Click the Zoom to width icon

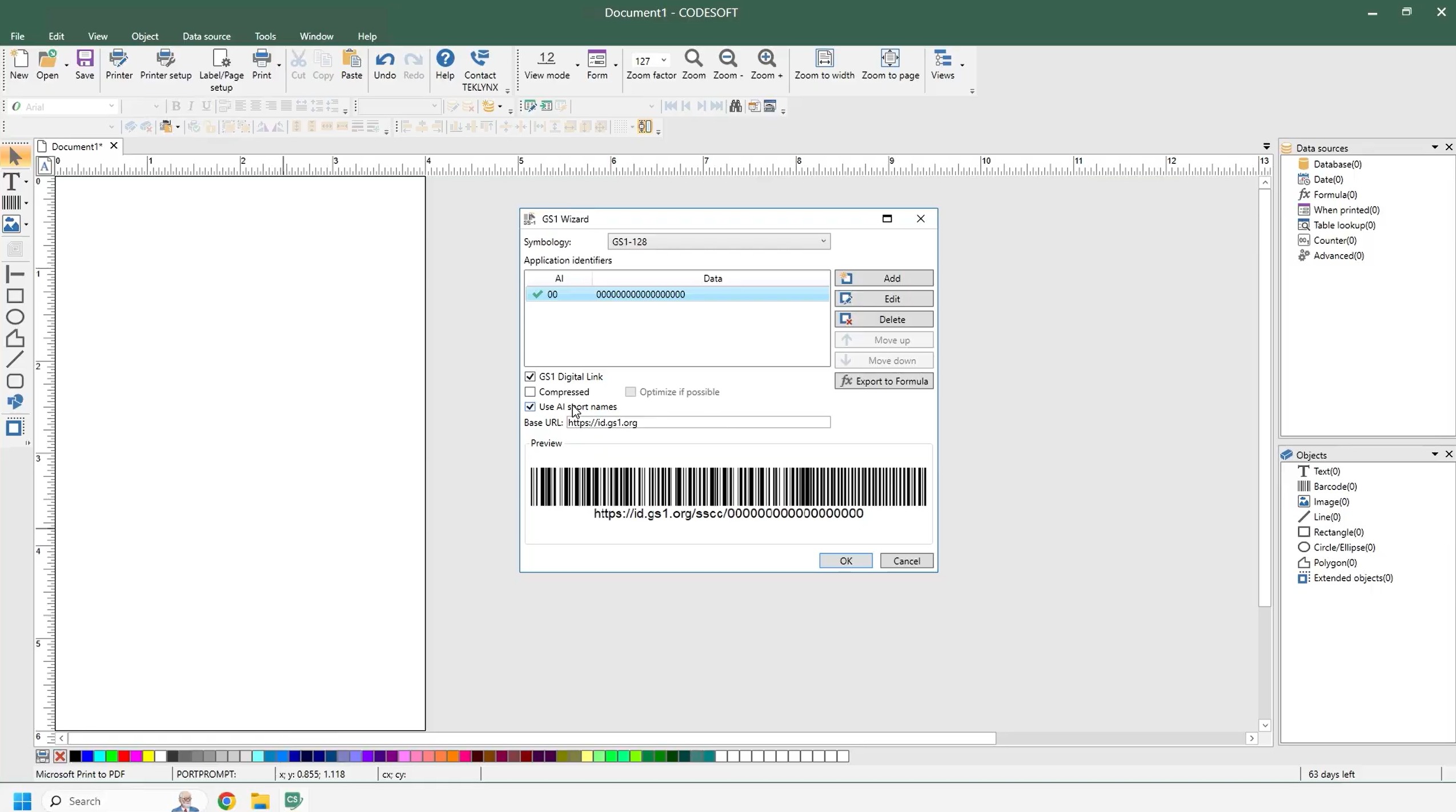[824, 64]
